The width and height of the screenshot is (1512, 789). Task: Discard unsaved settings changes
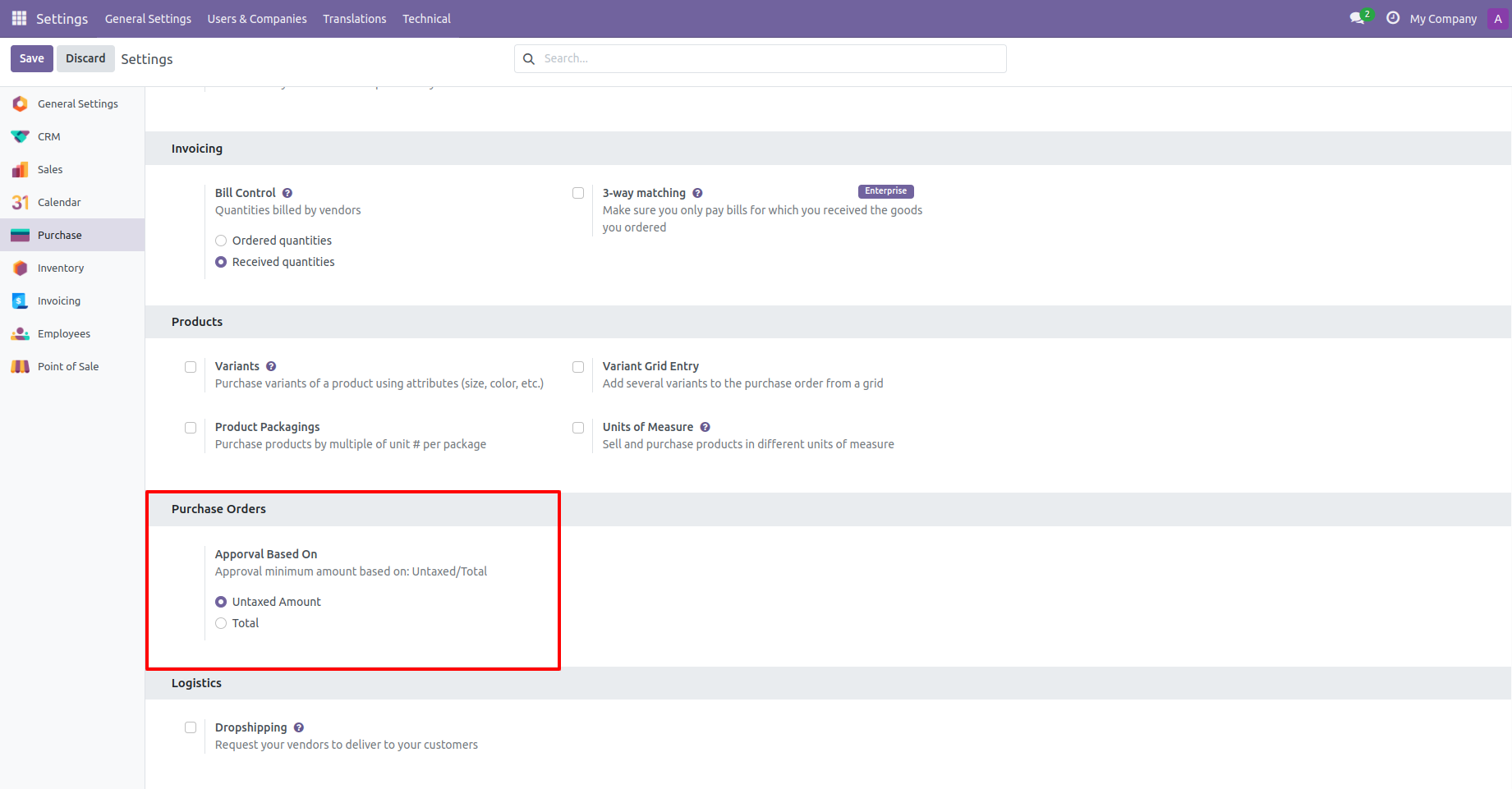(85, 58)
